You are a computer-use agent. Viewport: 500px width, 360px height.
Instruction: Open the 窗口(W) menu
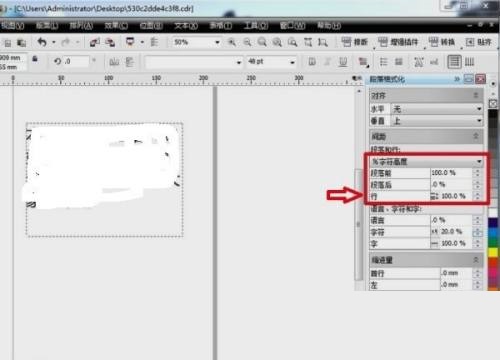point(292,26)
